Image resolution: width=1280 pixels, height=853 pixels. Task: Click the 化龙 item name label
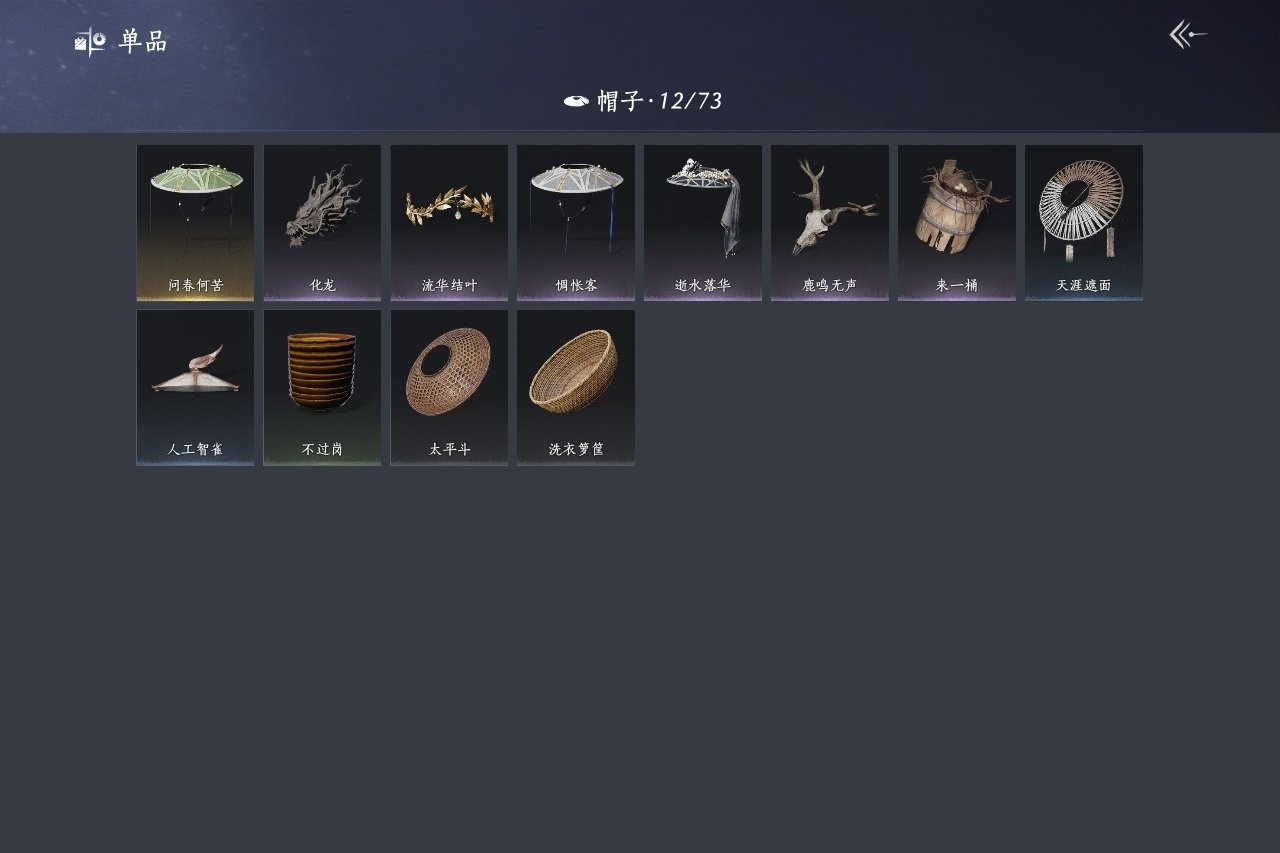pos(322,285)
